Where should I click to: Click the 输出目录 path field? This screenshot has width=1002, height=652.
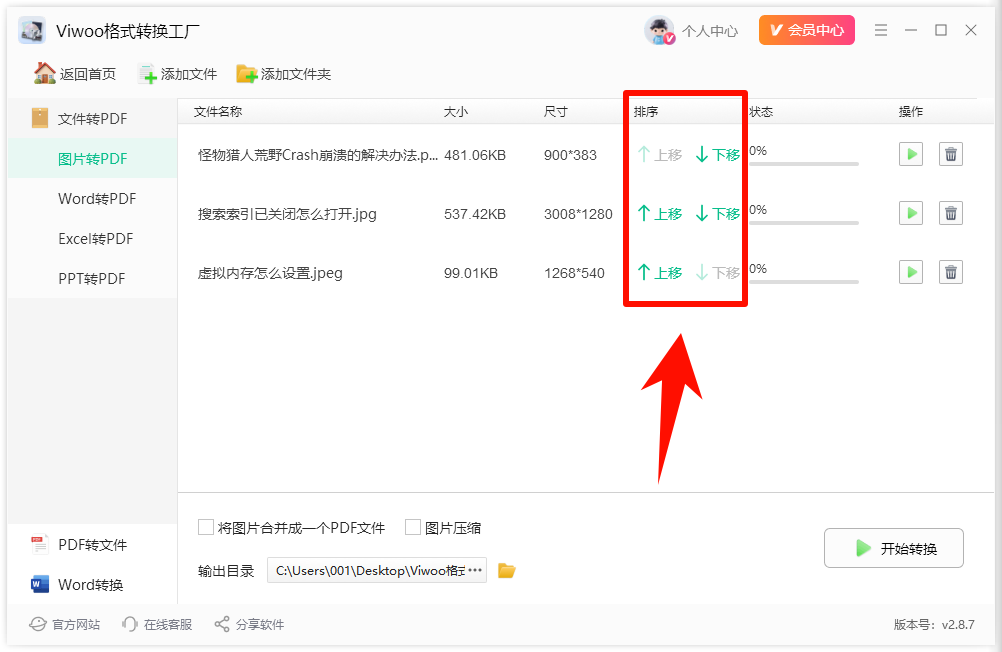(377, 570)
